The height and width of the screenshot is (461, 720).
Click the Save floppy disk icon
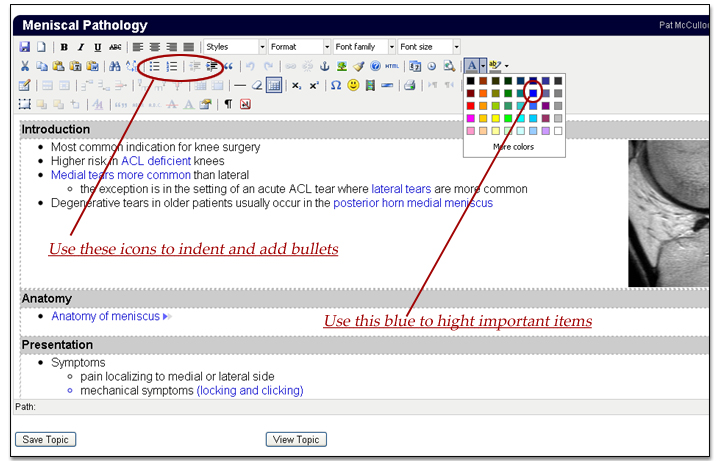point(25,47)
